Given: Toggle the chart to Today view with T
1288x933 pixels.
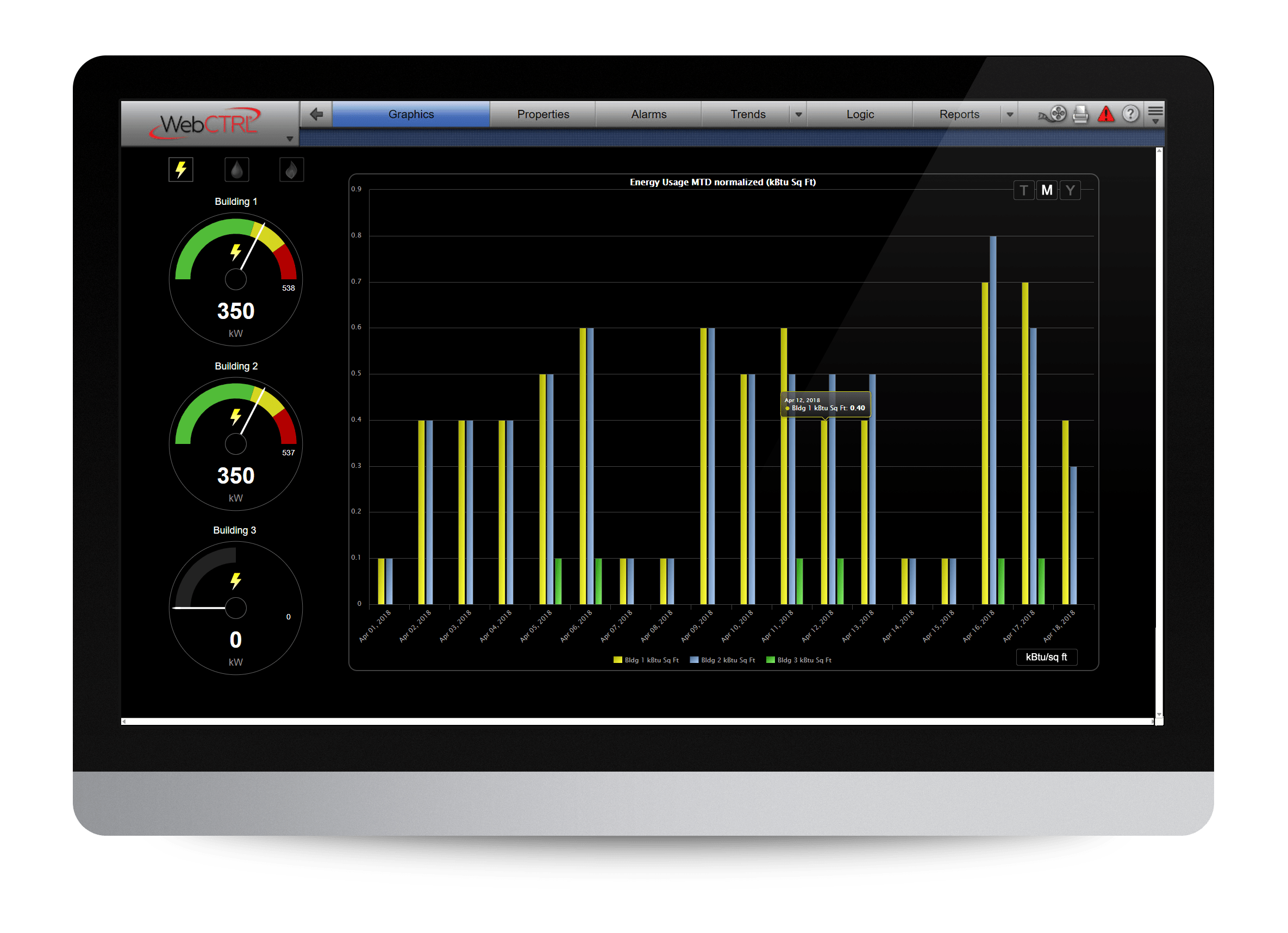Looking at the screenshot, I should click(x=1024, y=190).
